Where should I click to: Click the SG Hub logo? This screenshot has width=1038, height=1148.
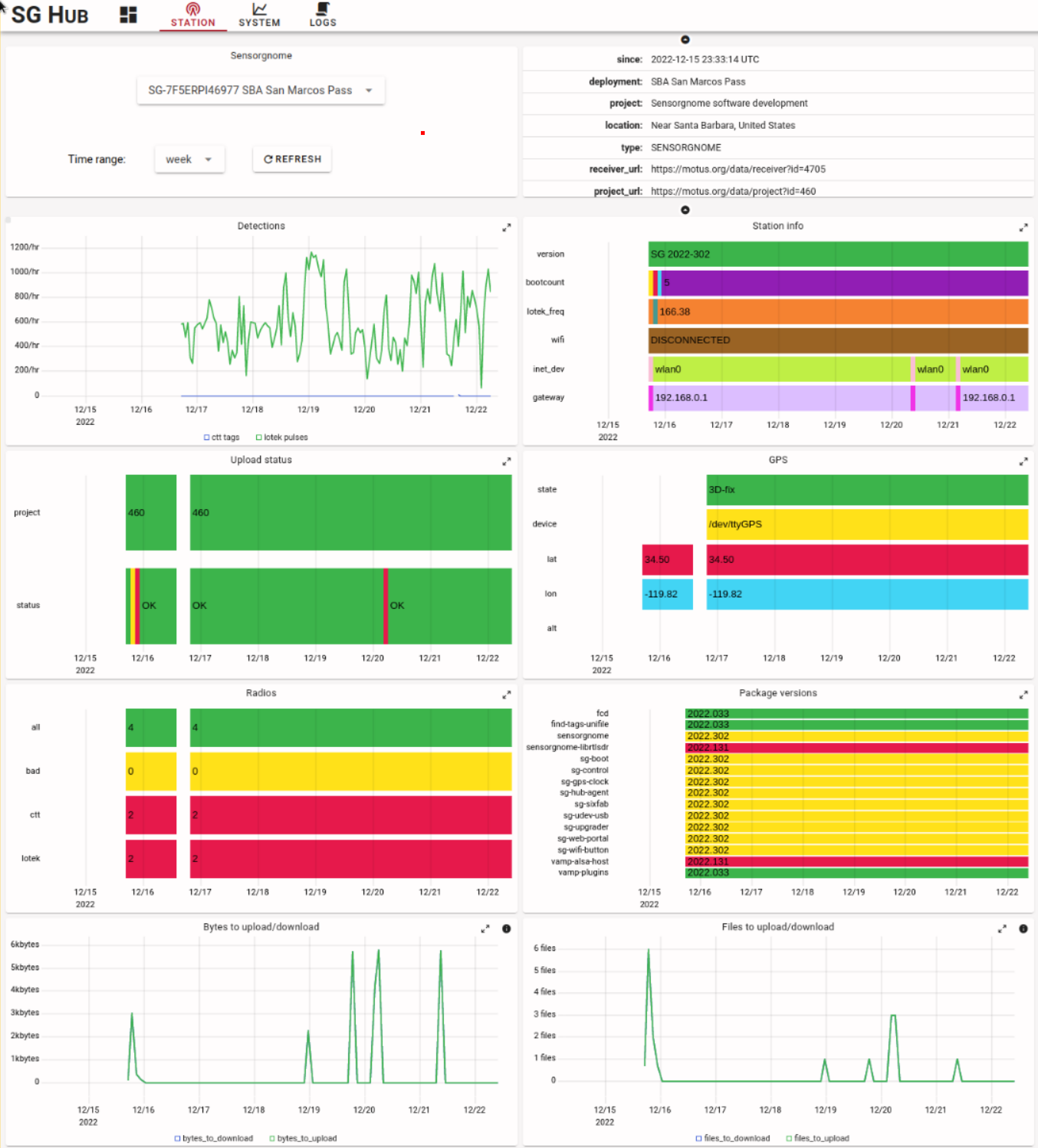(49, 14)
